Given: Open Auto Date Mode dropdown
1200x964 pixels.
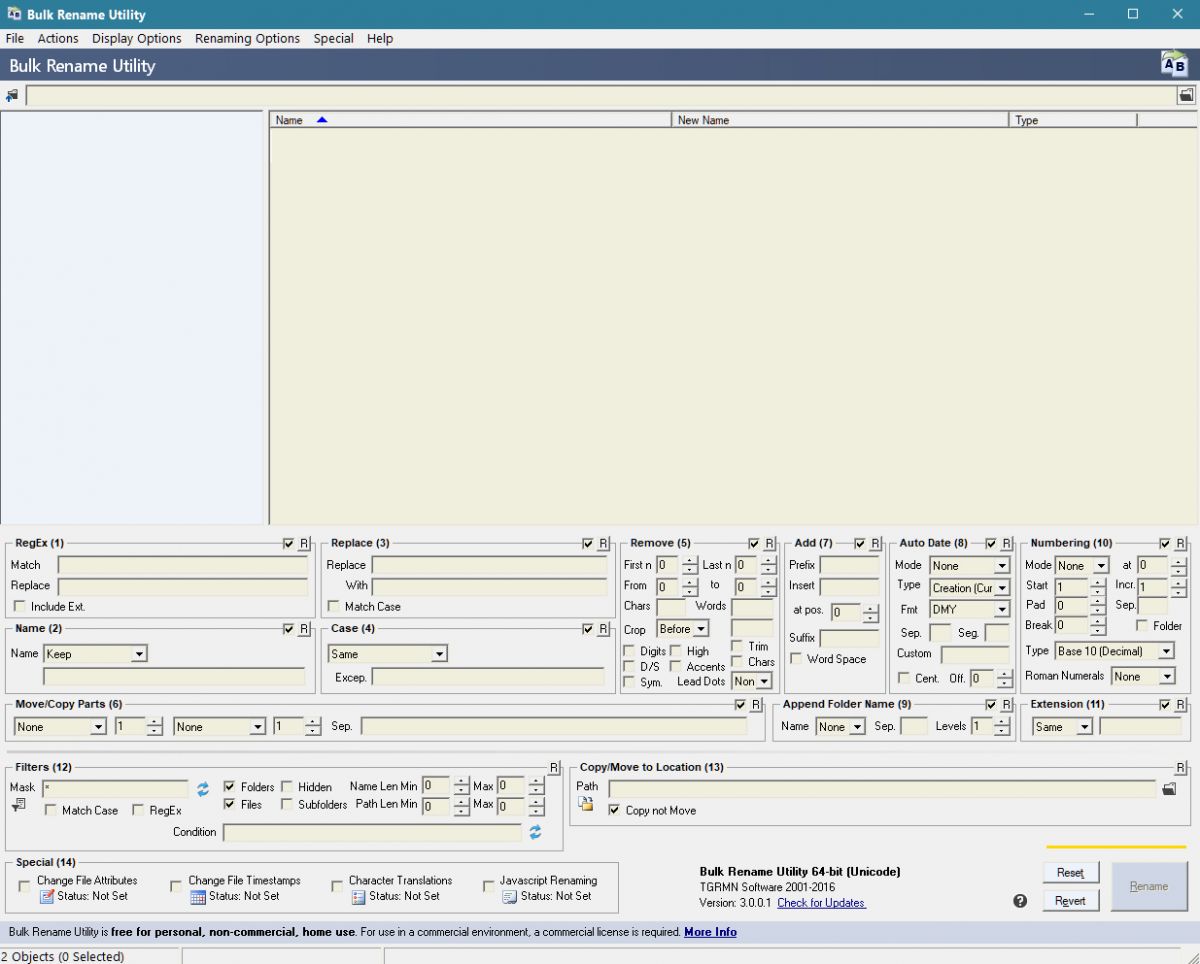Looking at the screenshot, I should [x=970, y=566].
